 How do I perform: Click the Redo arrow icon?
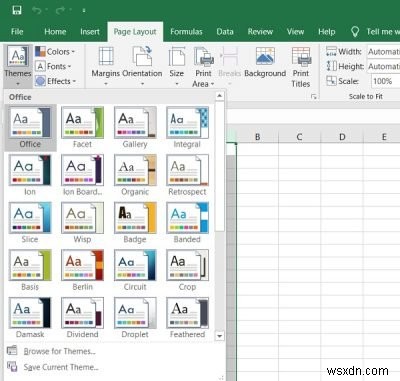(x=60, y=11)
